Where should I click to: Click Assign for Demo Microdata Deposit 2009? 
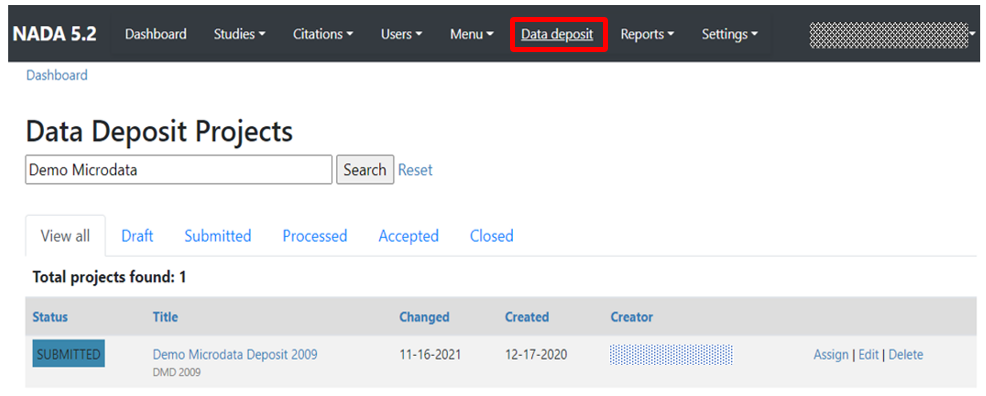click(831, 355)
